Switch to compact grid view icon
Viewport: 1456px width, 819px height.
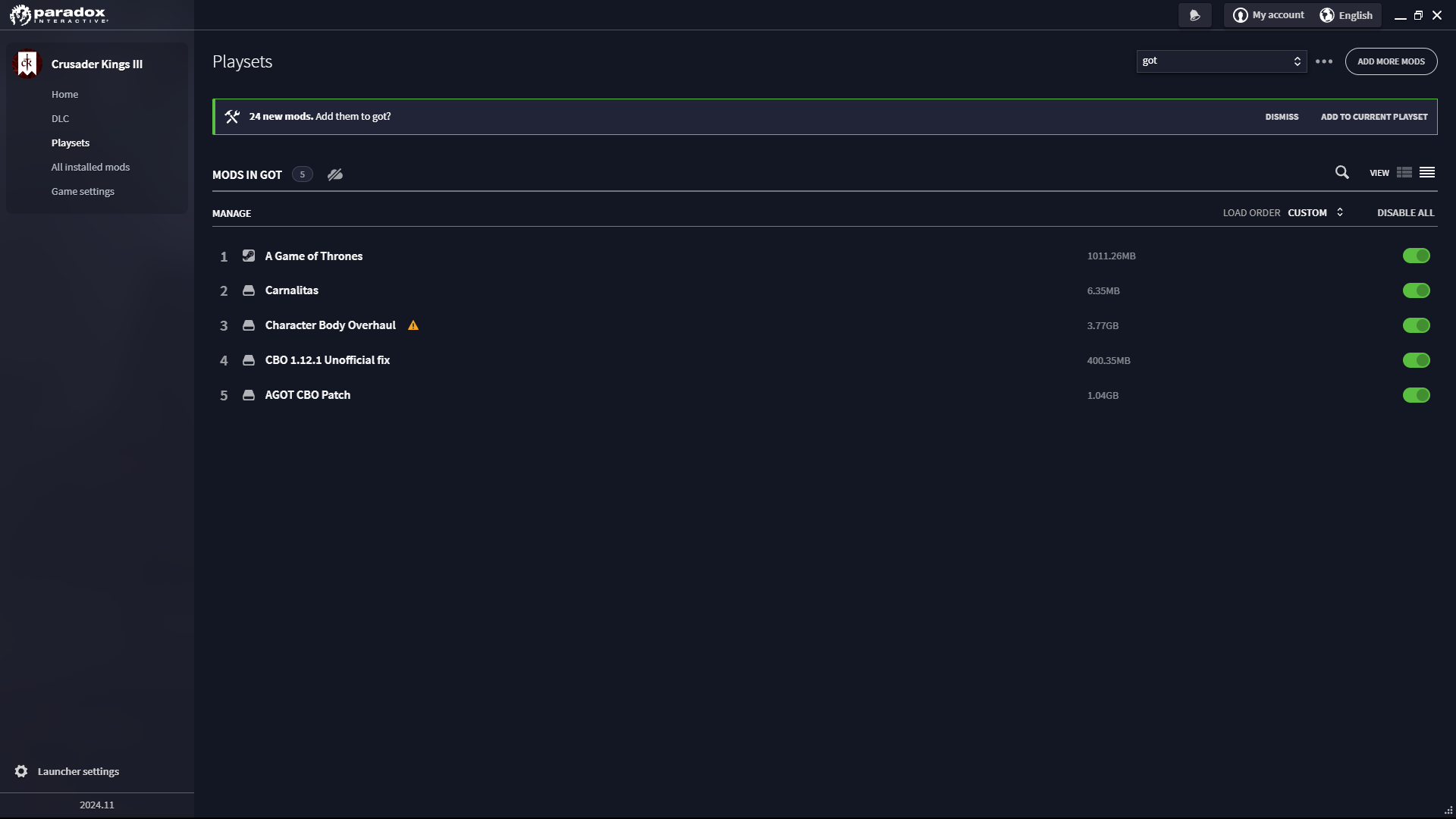1404,173
